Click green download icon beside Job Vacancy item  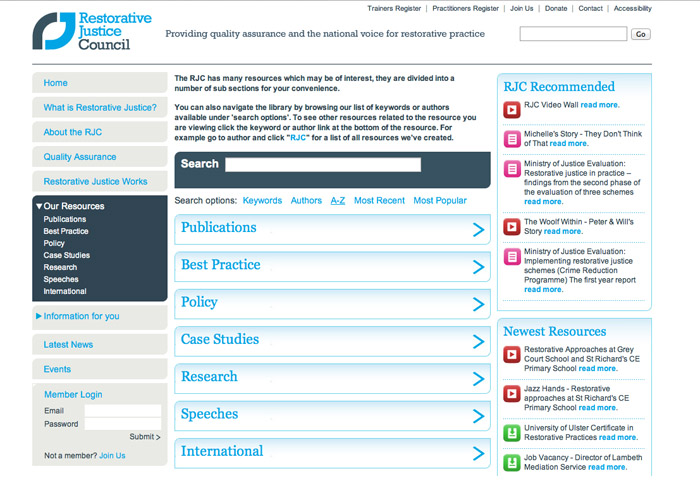coord(512,463)
